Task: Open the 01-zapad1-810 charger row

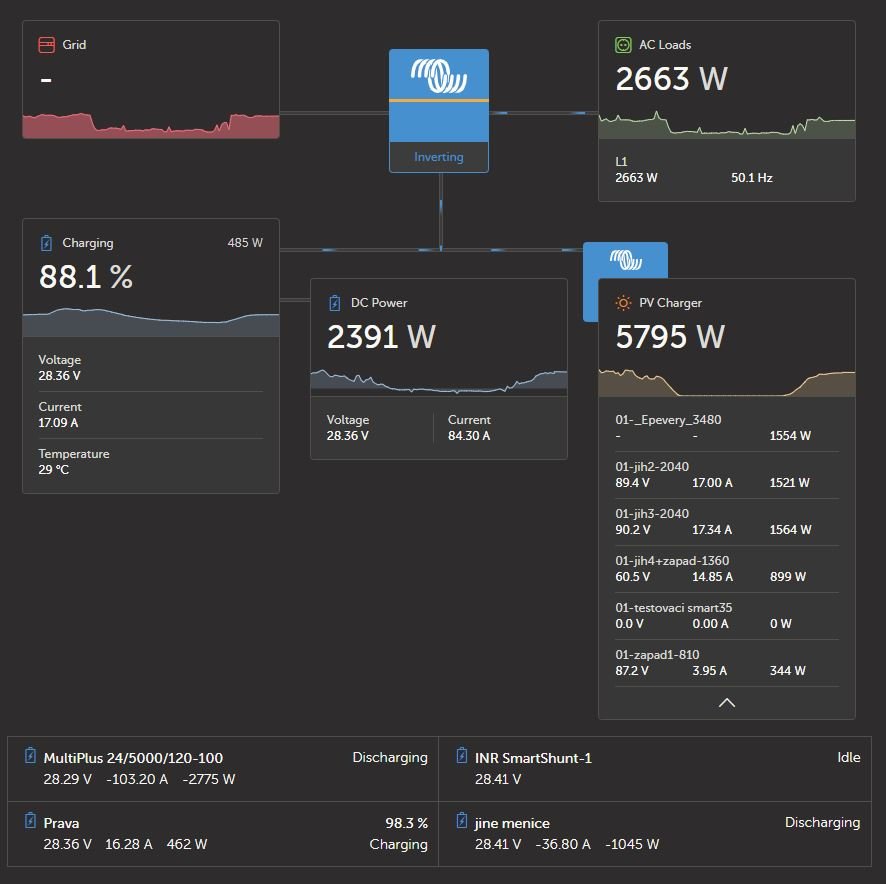Action: 726,663
